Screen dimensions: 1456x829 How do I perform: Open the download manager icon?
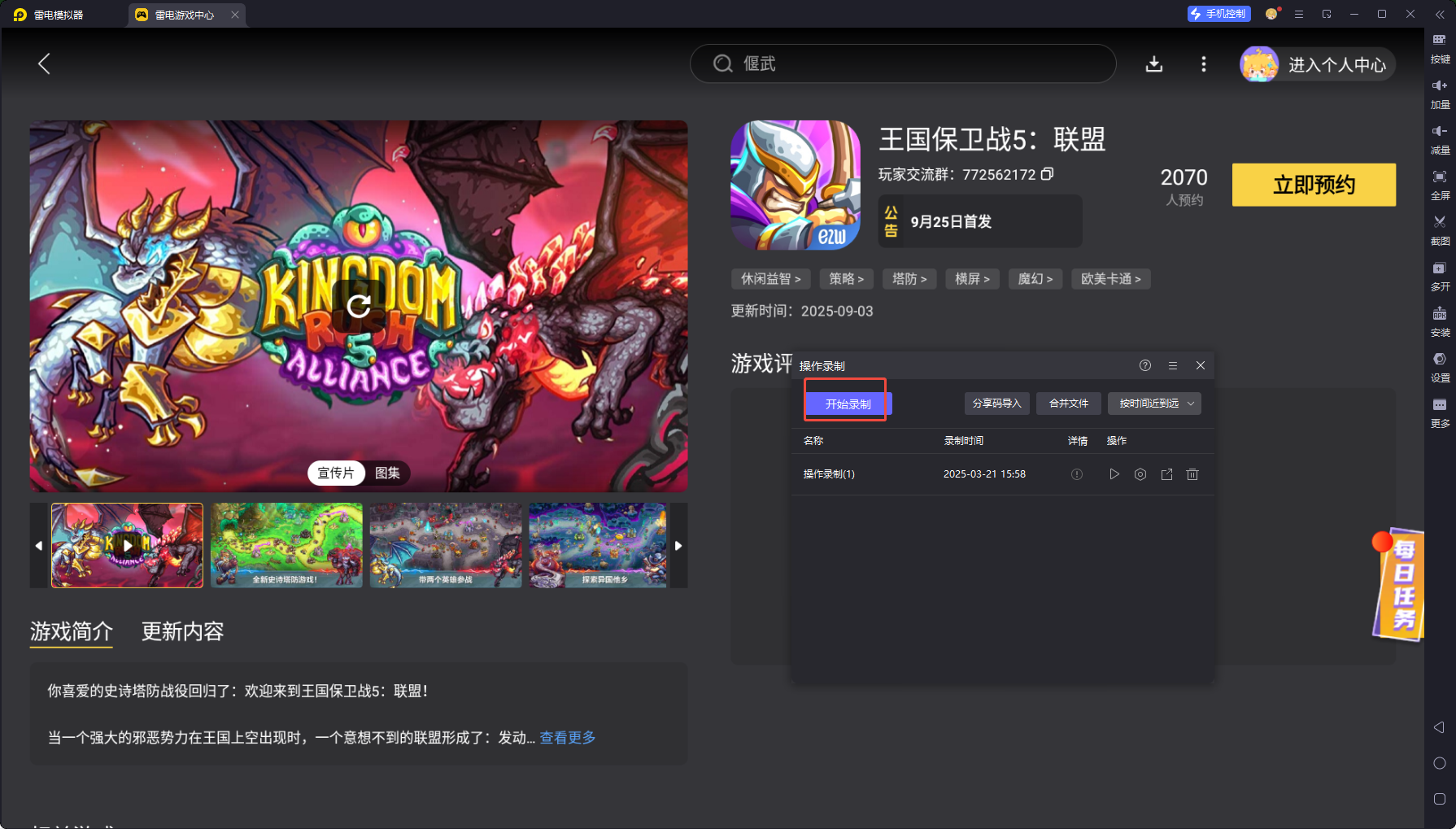(1153, 64)
